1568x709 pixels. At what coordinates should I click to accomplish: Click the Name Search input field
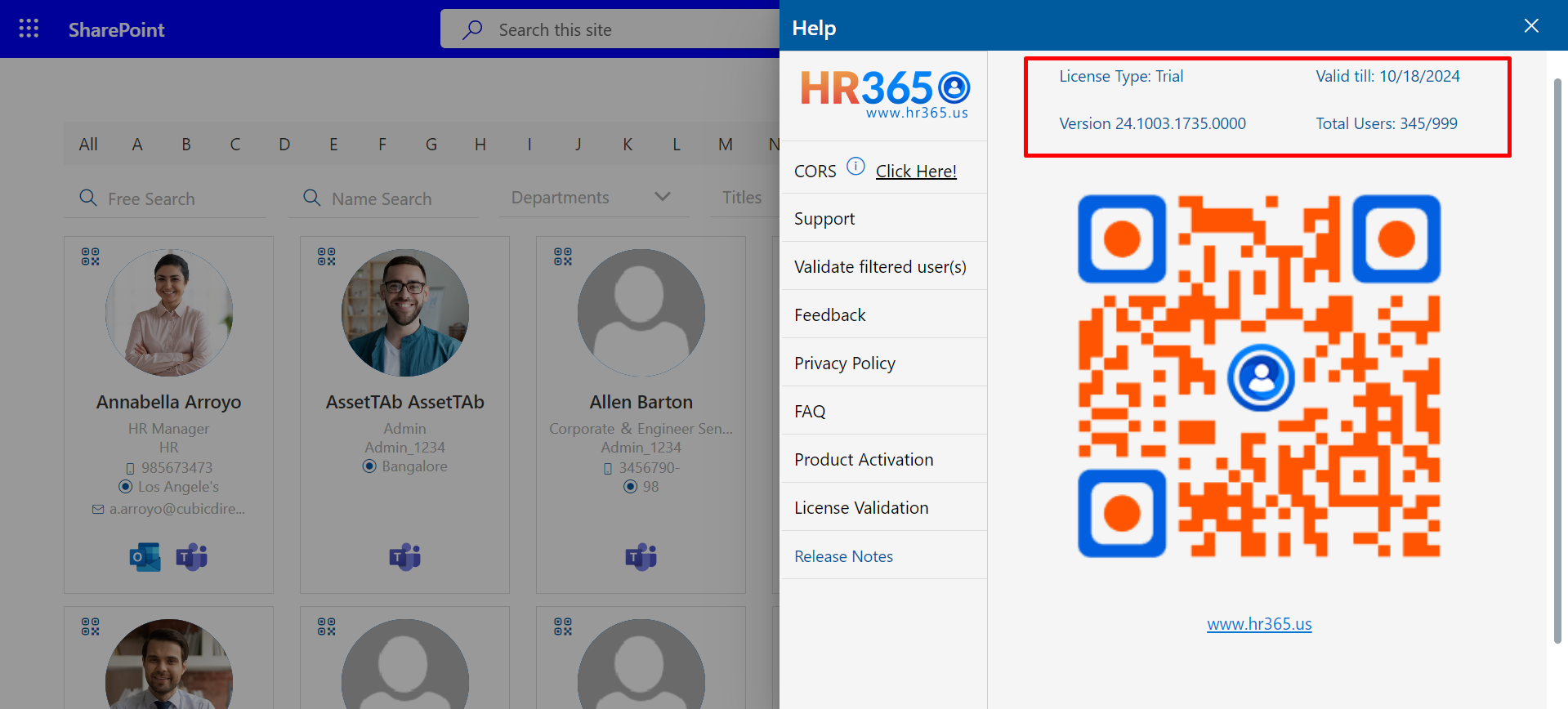pos(383,198)
